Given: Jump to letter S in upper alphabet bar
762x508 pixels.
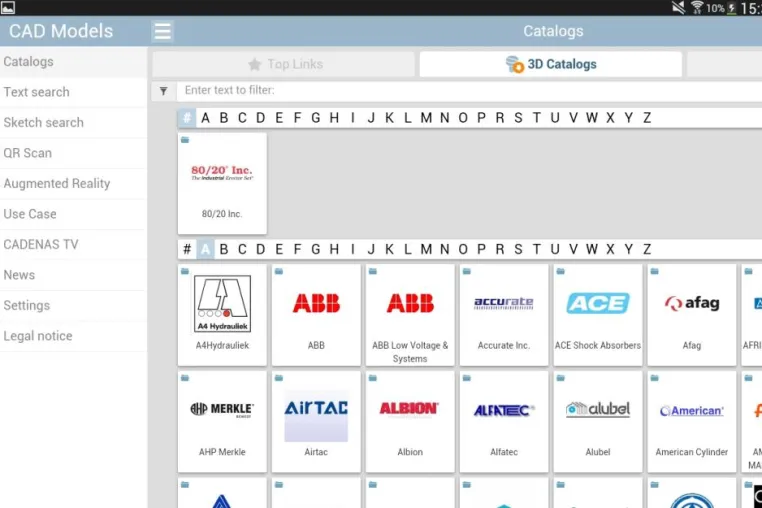Looking at the screenshot, I should click(x=518, y=118).
